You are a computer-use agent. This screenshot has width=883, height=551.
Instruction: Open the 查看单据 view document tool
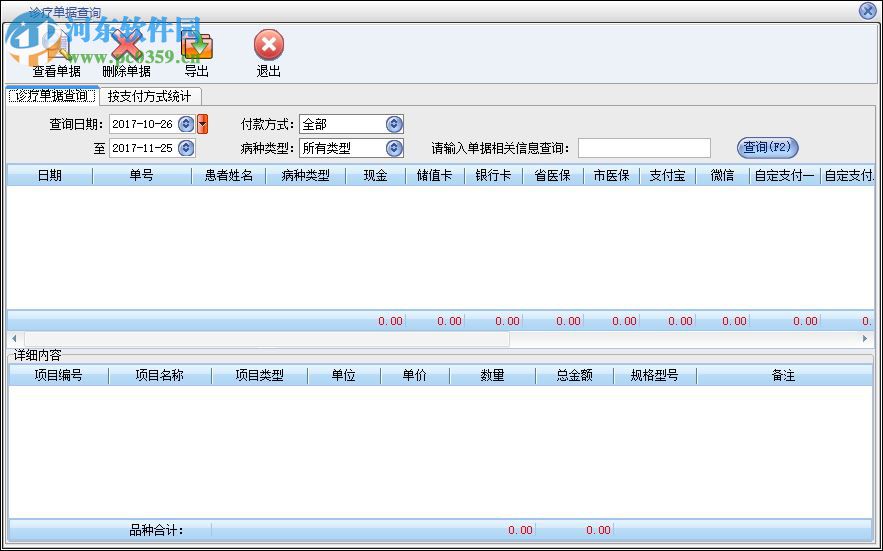tap(56, 54)
